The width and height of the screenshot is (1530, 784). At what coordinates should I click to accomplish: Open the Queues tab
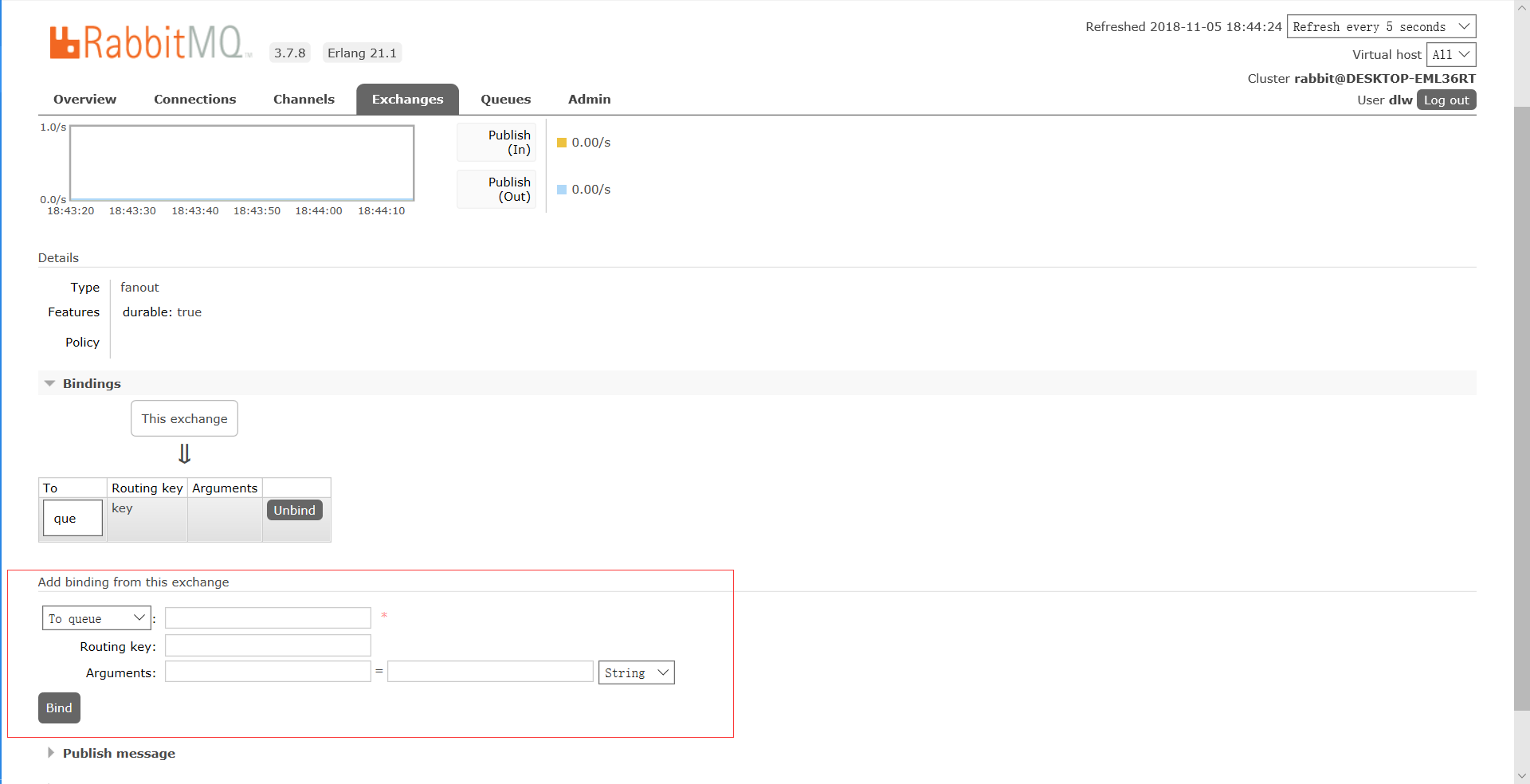[505, 99]
